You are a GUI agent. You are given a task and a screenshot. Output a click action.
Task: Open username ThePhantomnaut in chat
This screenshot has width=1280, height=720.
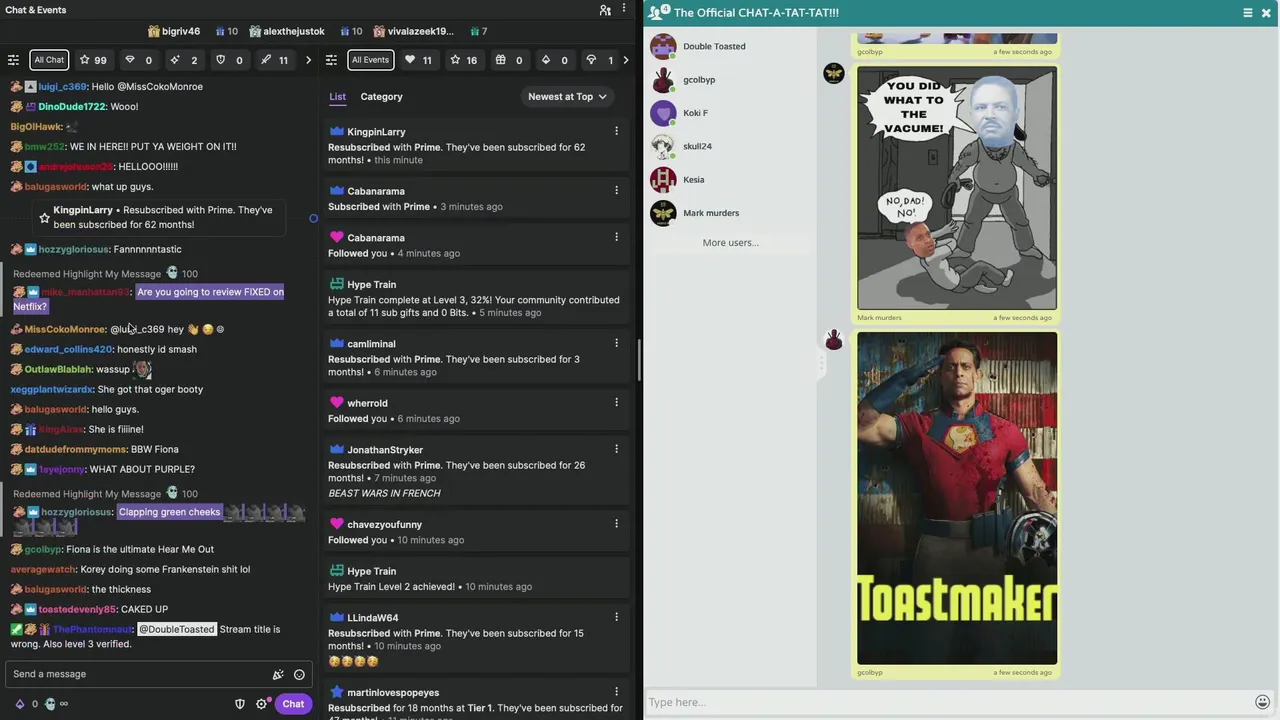(92, 629)
